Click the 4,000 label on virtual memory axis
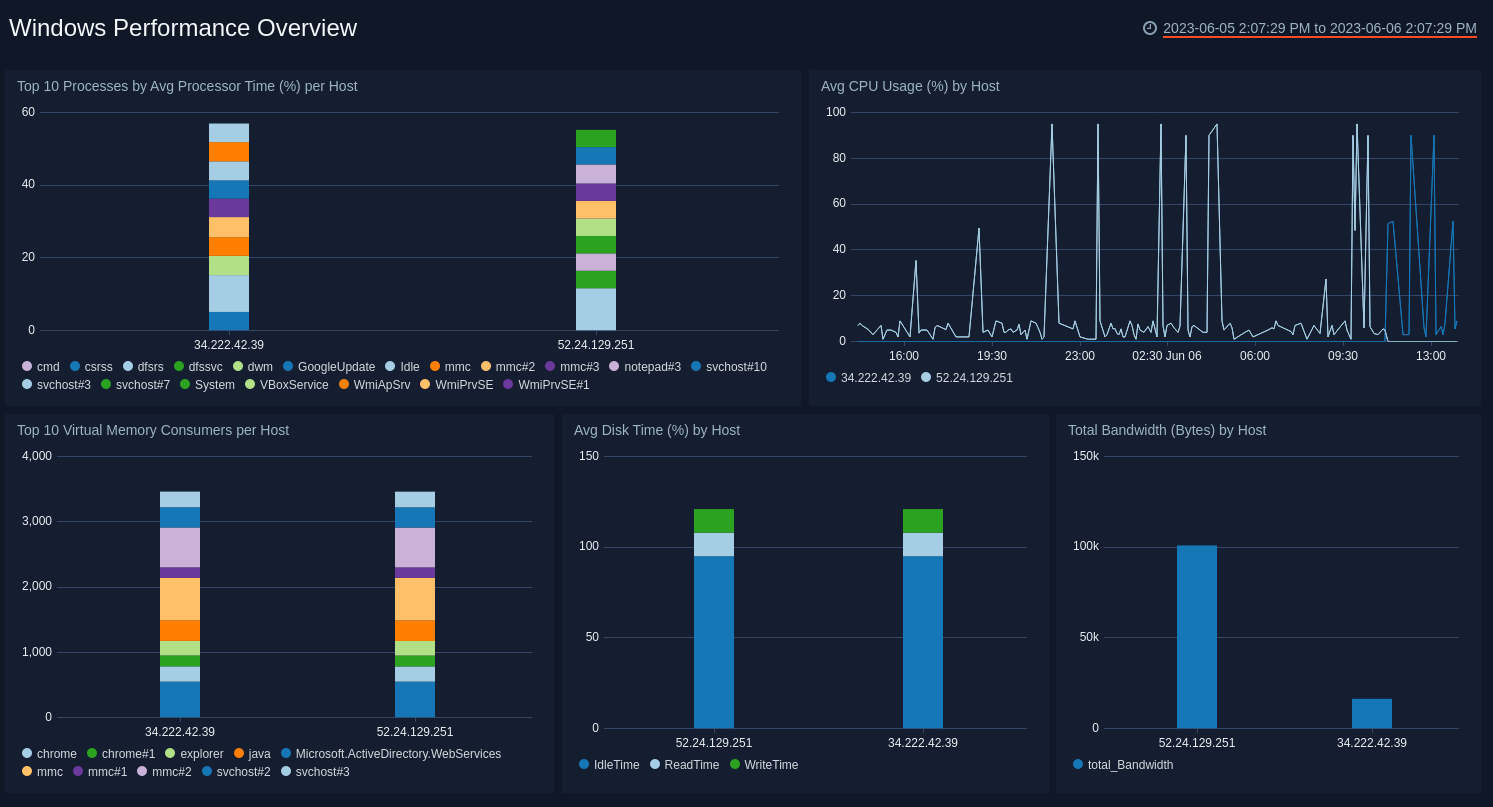The height and width of the screenshot is (807, 1493). tap(37, 456)
